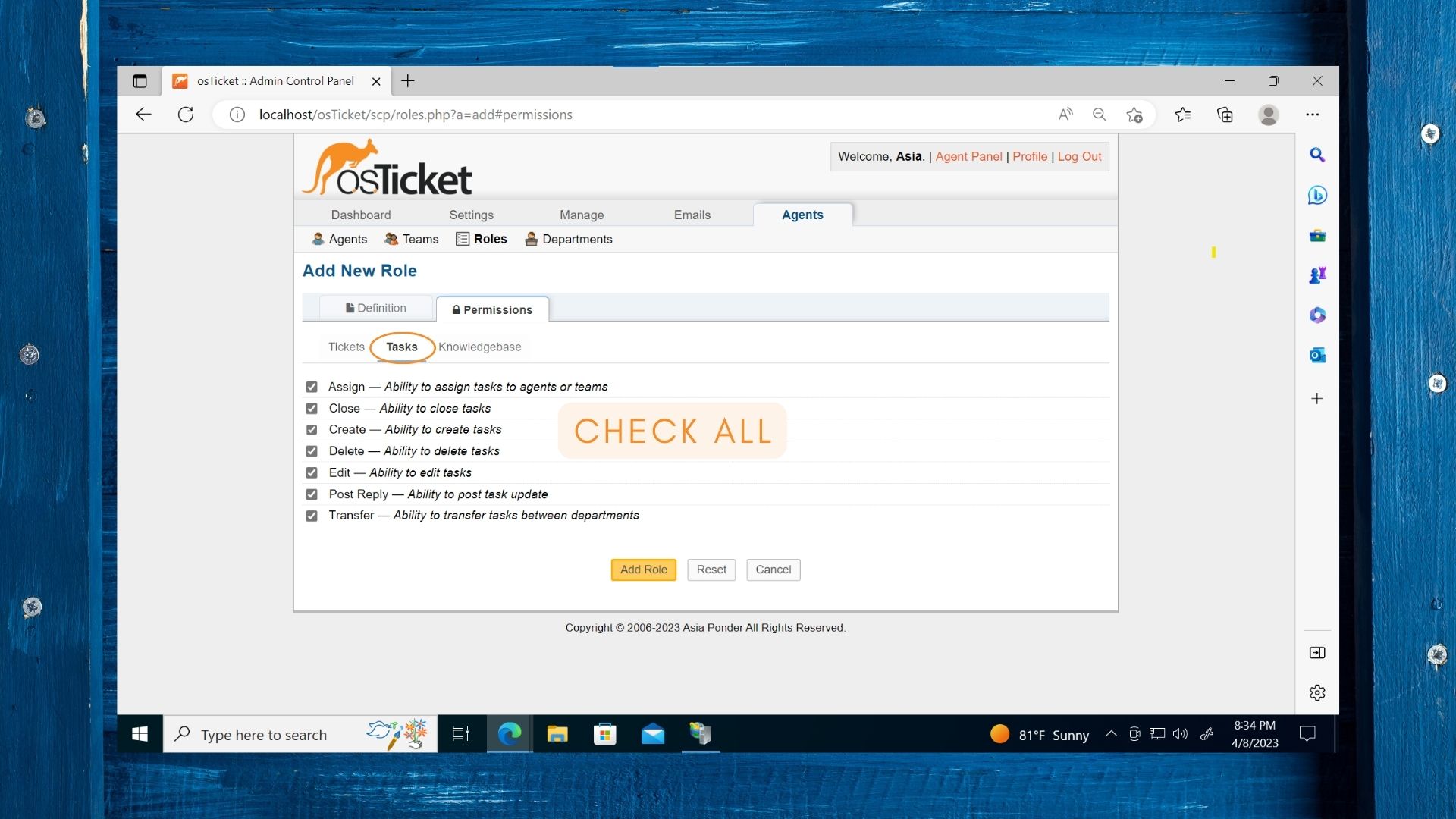The height and width of the screenshot is (819, 1456).
Task: Open the user profile avatar icon
Action: 1268,115
